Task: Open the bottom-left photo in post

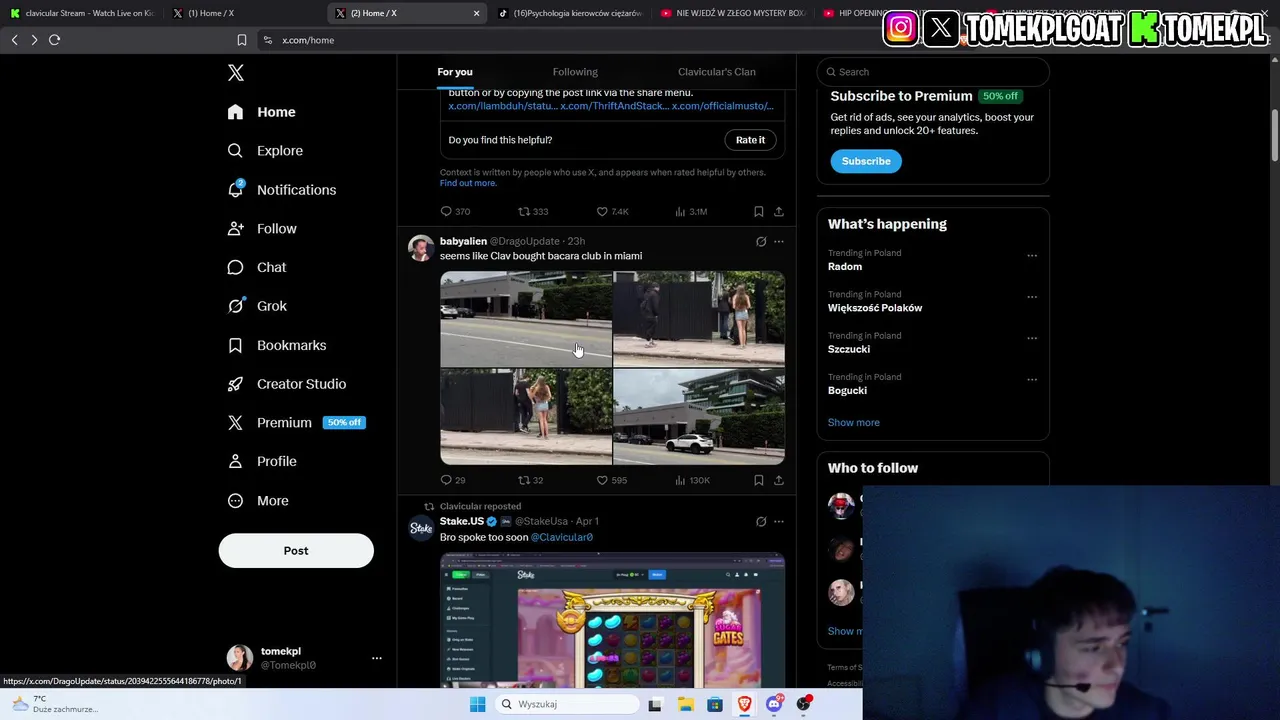Action: coord(526,417)
